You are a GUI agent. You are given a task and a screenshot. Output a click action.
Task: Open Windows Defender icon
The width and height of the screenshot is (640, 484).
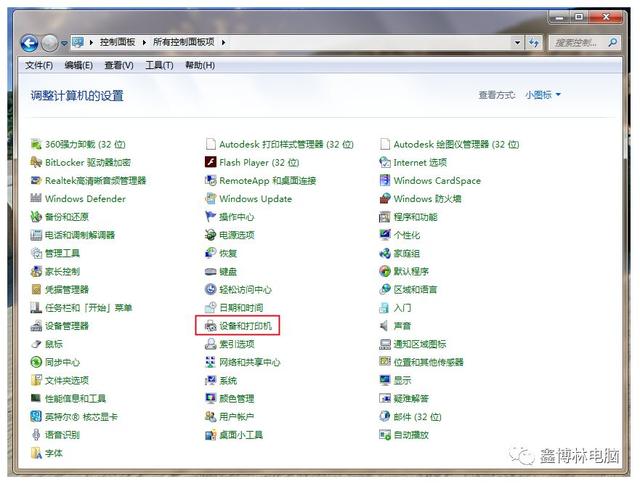(x=36, y=198)
